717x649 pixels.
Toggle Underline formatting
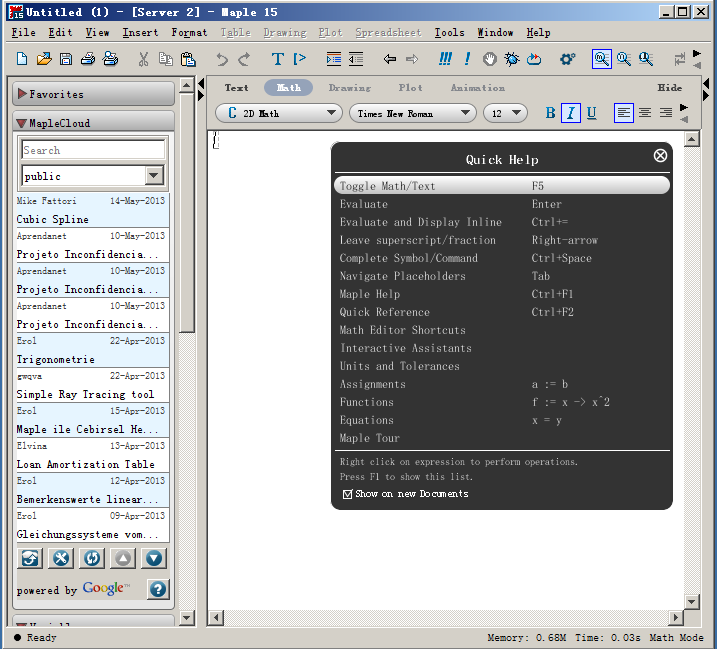pos(591,113)
